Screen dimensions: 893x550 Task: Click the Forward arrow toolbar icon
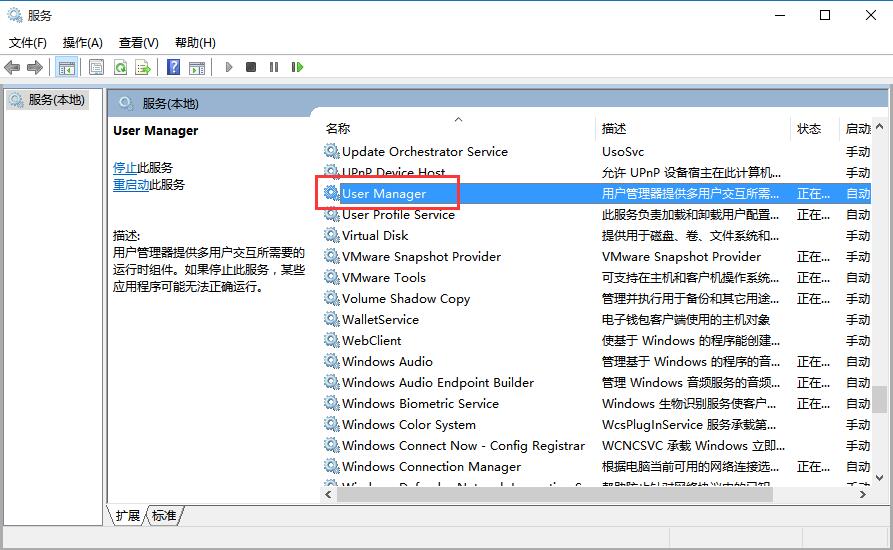pyautogui.click(x=35, y=68)
